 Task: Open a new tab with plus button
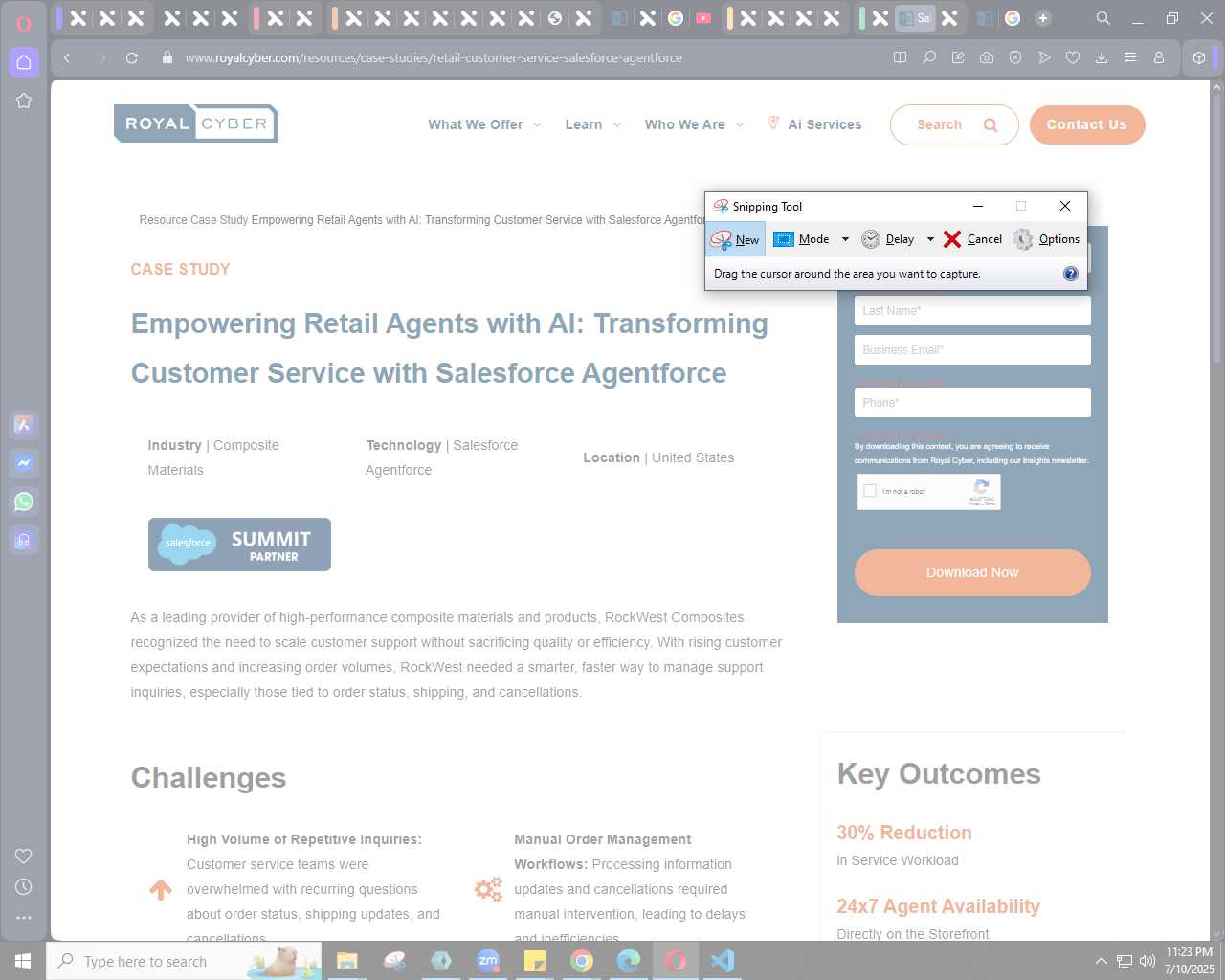1043,18
